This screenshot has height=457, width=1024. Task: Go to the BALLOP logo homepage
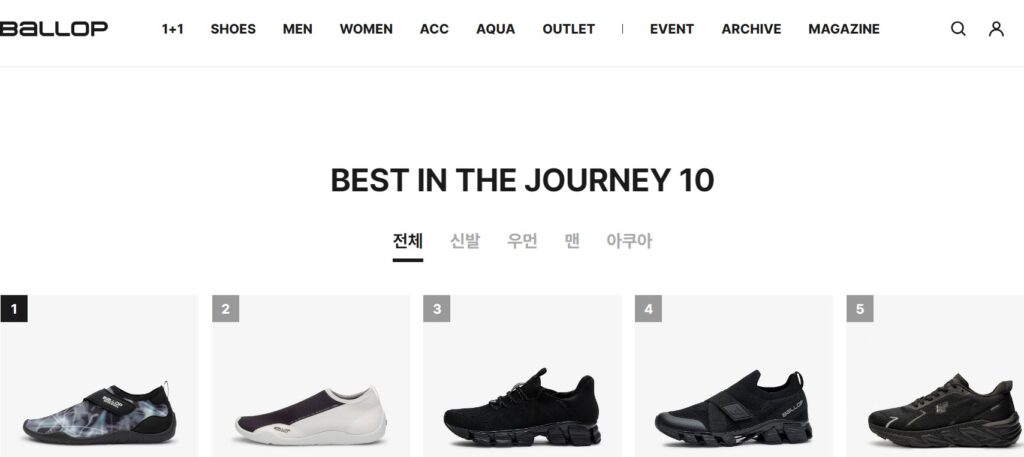[54, 29]
